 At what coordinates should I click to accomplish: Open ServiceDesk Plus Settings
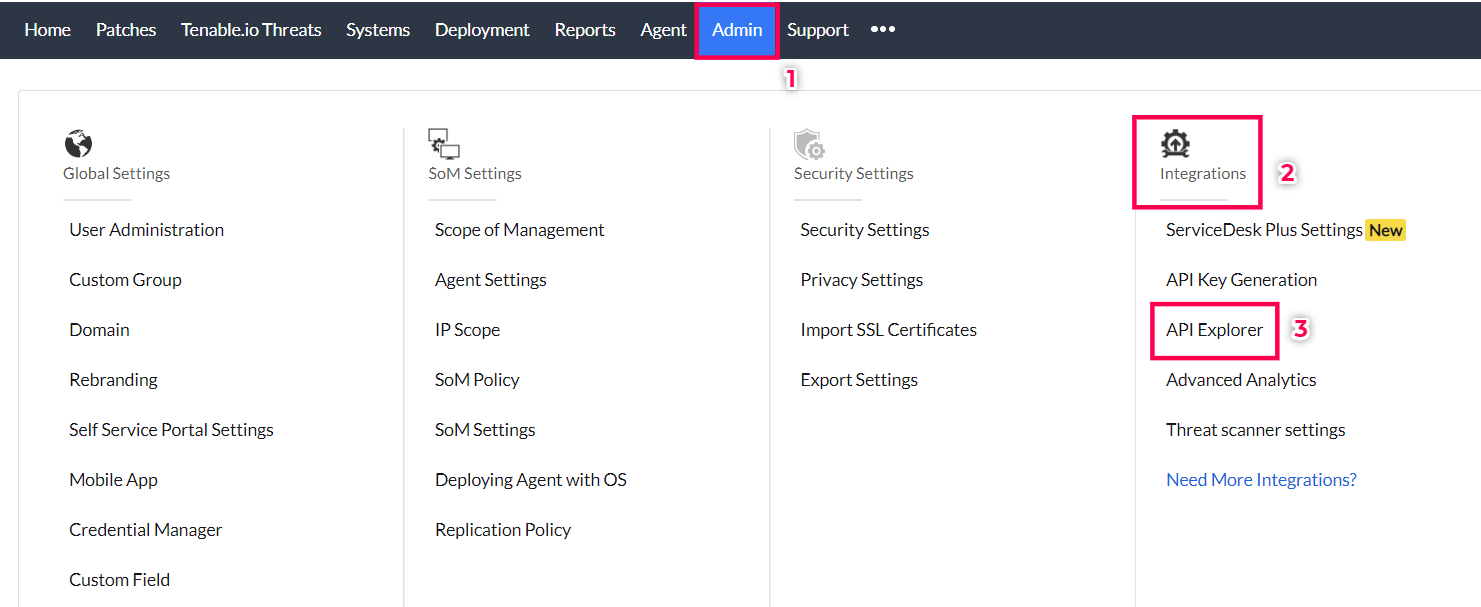point(1264,230)
